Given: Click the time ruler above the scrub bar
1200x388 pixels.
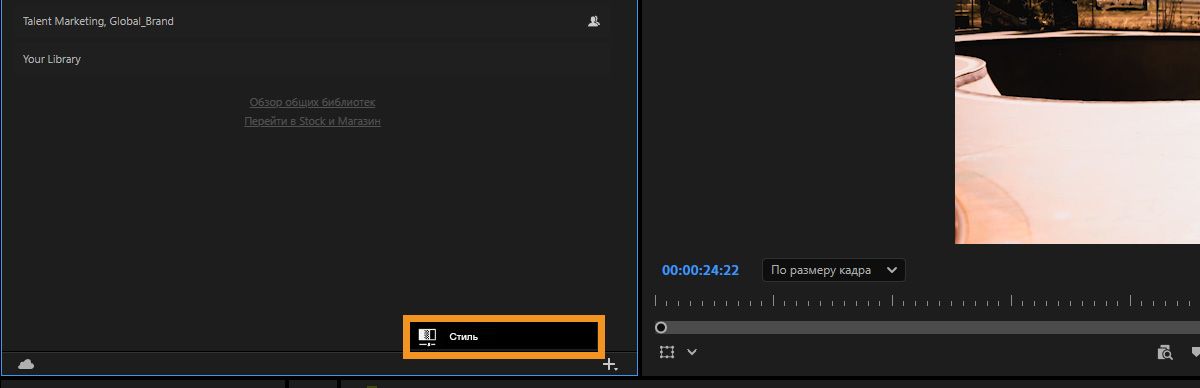Looking at the screenshot, I should 927,301.
